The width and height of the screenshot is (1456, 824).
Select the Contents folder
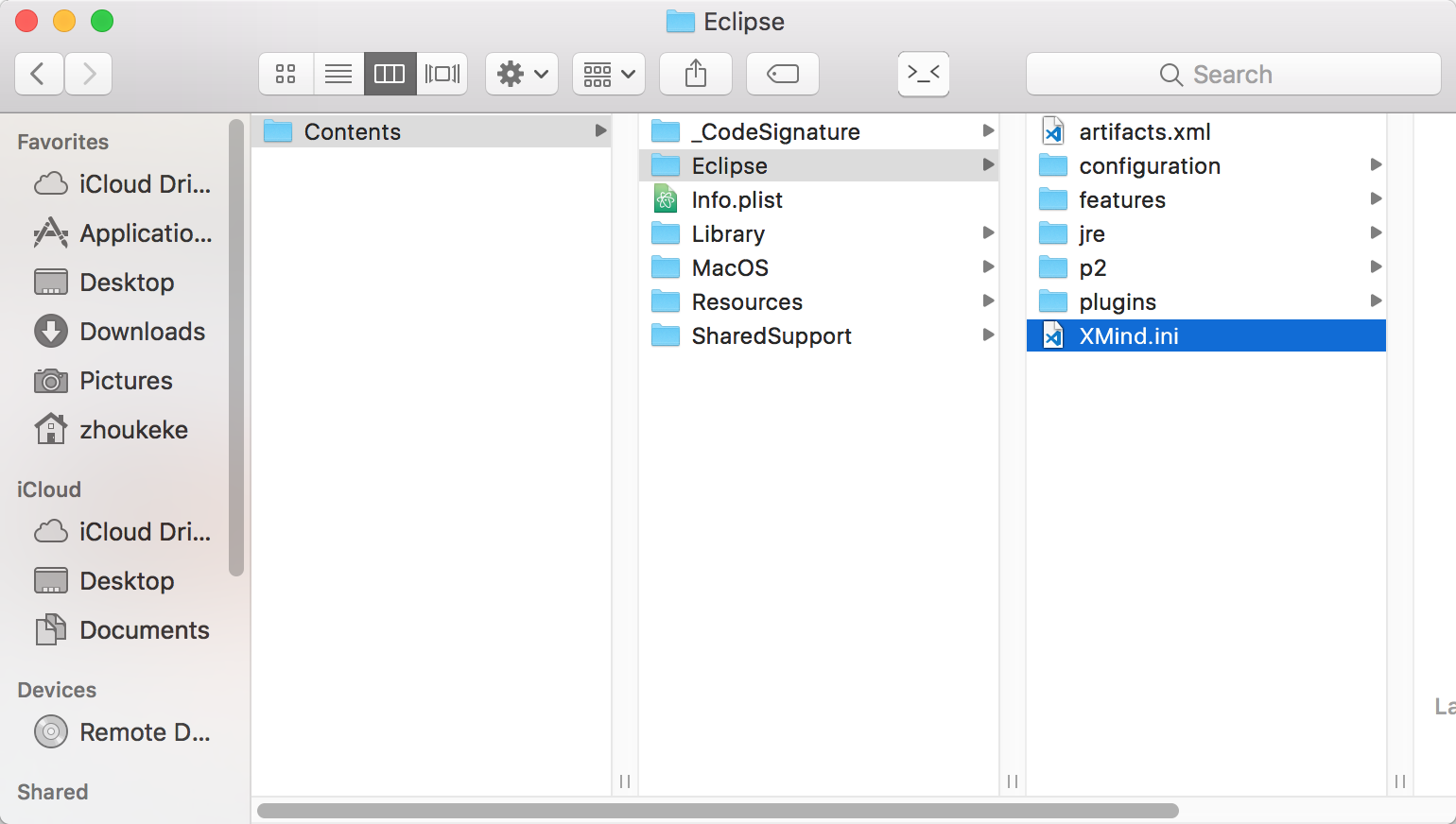pyautogui.click(x=431, y=131)
